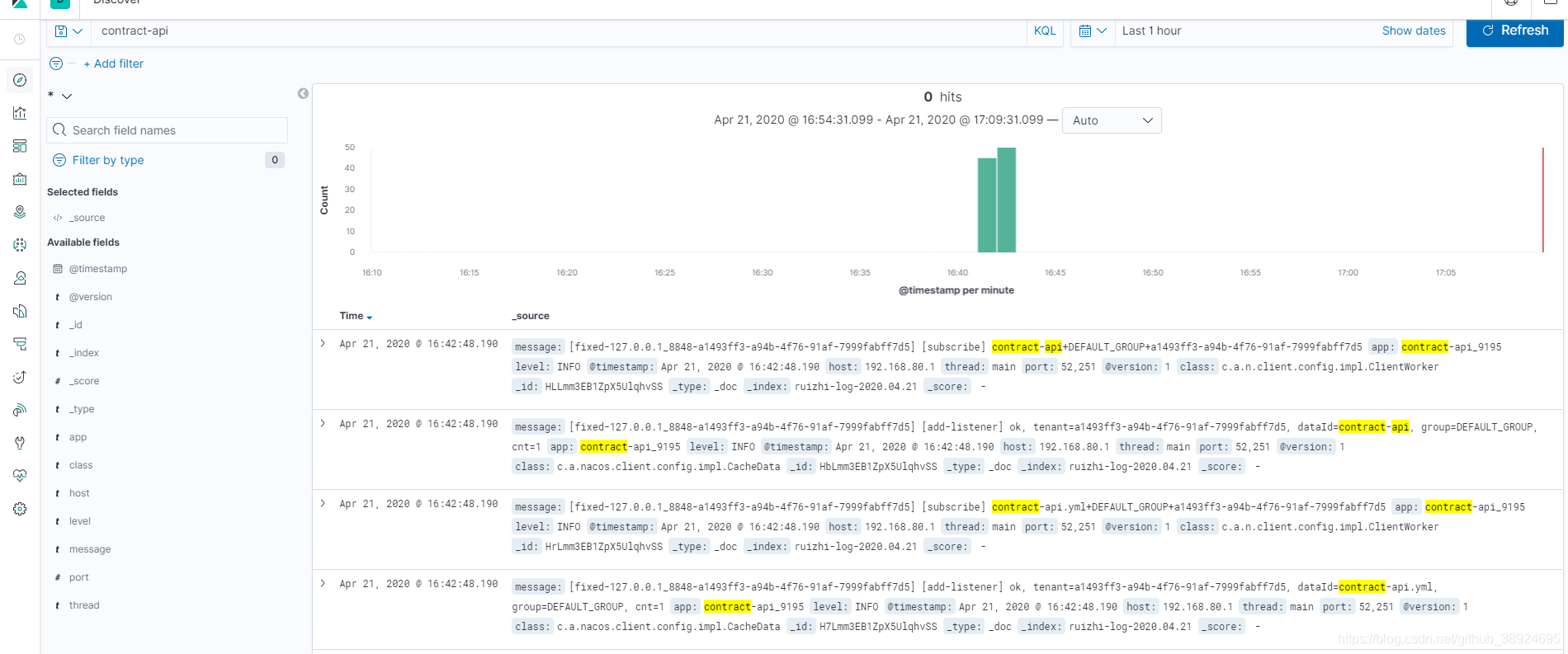Click the Refresh button
Screen dimensions: 1568x654
coord(1514,31)
